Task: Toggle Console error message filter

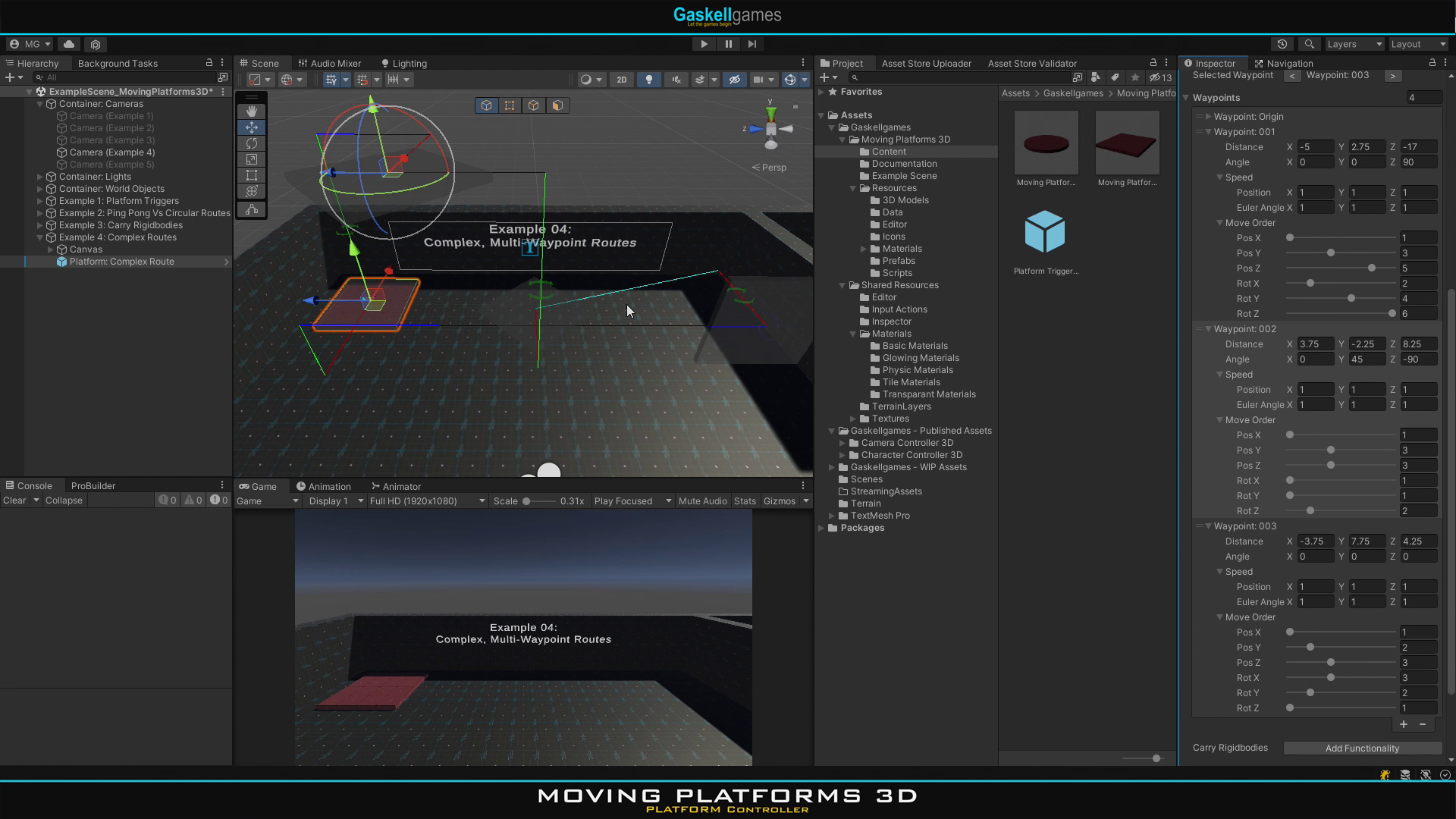Action: click(218, 500)
